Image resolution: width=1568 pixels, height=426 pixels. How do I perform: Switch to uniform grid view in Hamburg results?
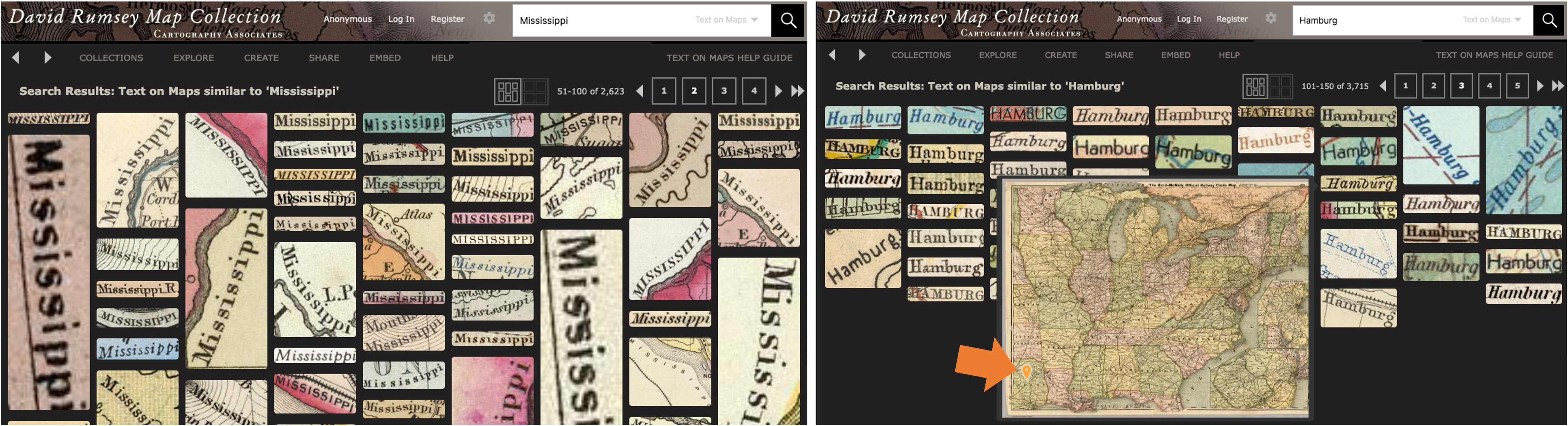click(1281, 86)
